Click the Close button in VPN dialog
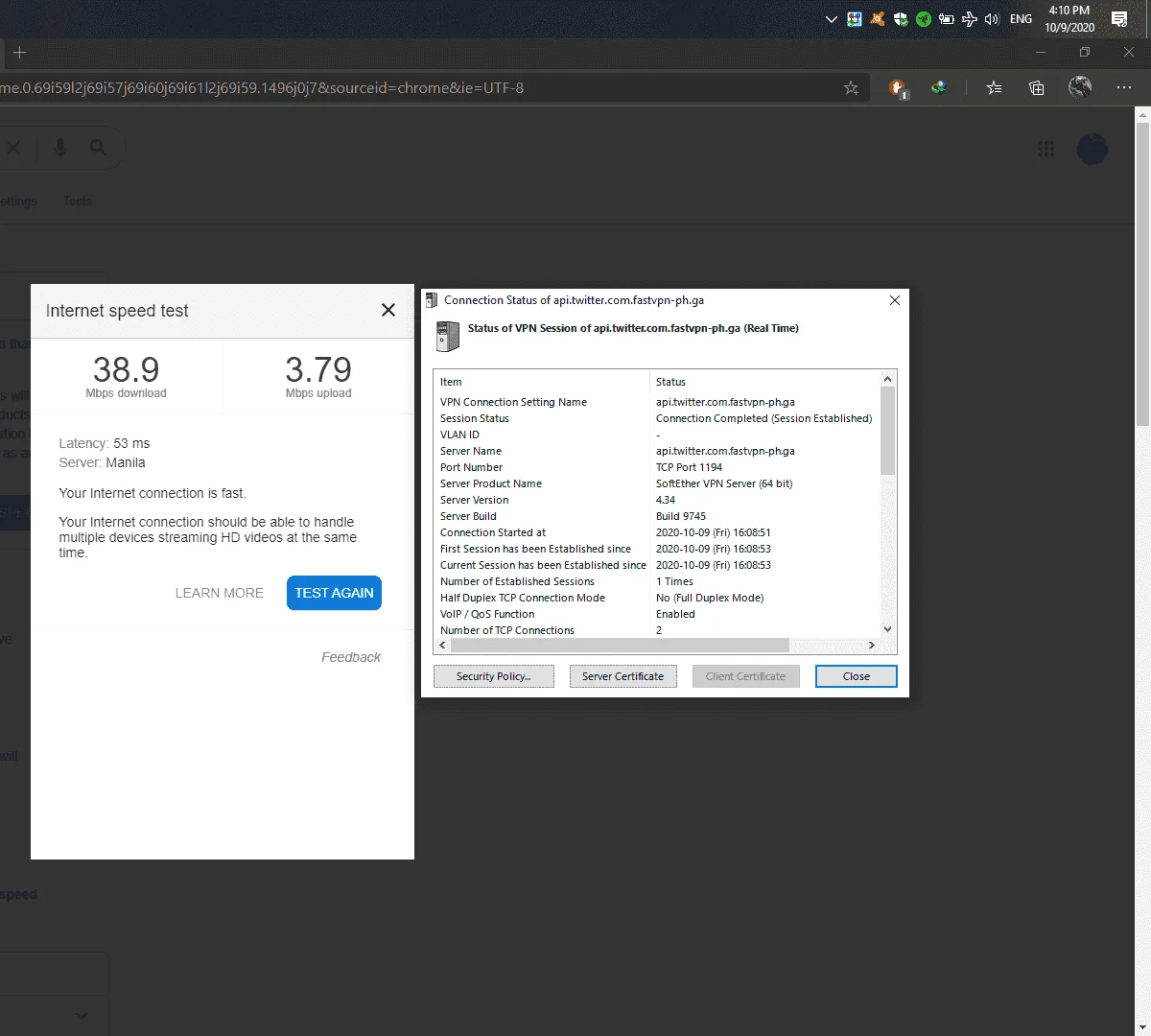1151x1036 pixels. point(857,676)
